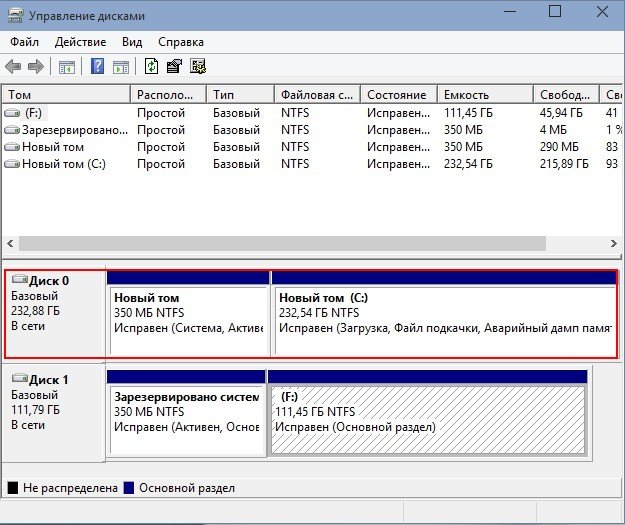The height and width of the screenshot is (525, 625).
Task: Open the Вид menu
Action: click(x=132, y=42)
